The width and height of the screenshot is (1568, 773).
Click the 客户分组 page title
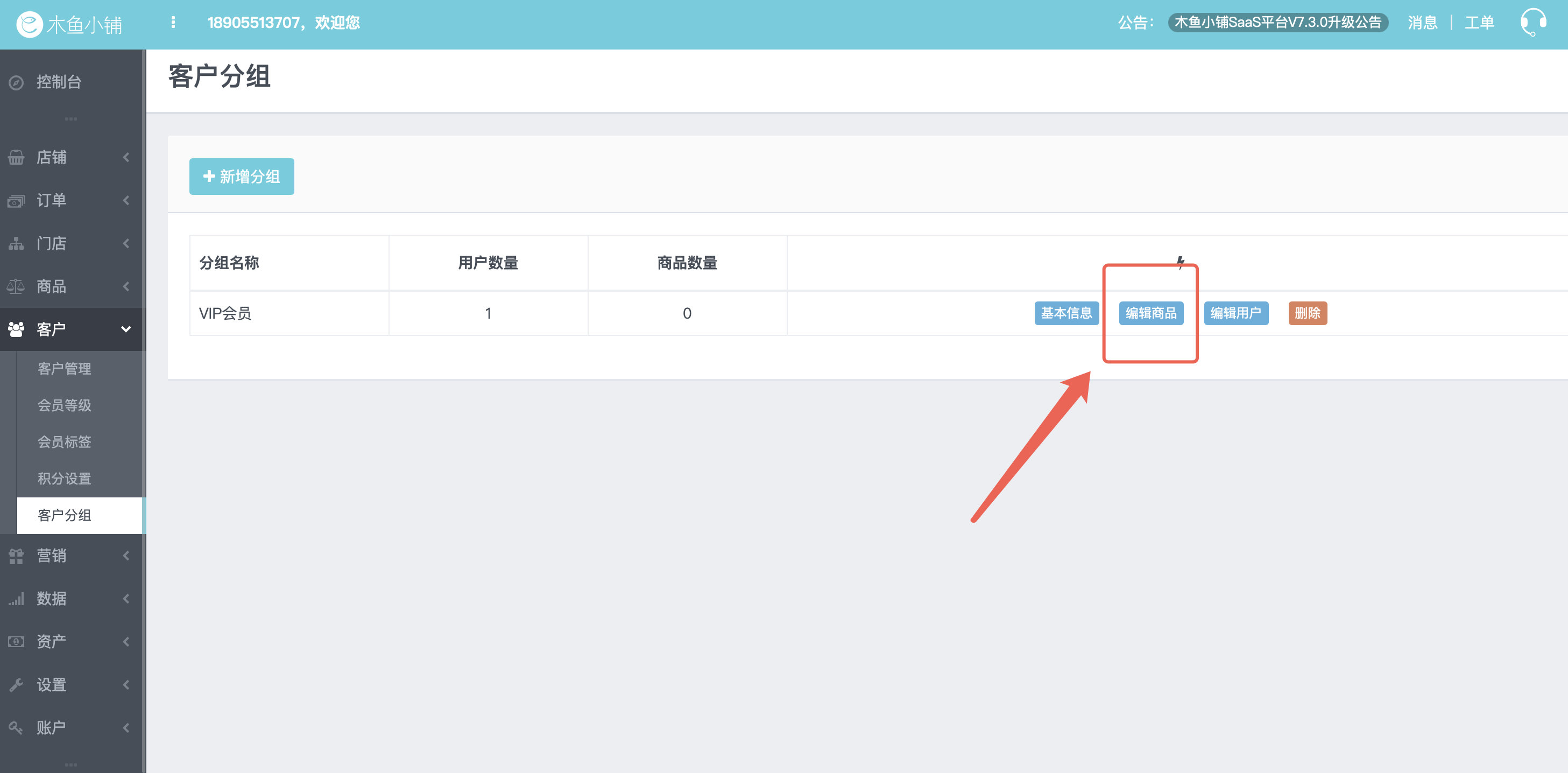click(219, 76)
